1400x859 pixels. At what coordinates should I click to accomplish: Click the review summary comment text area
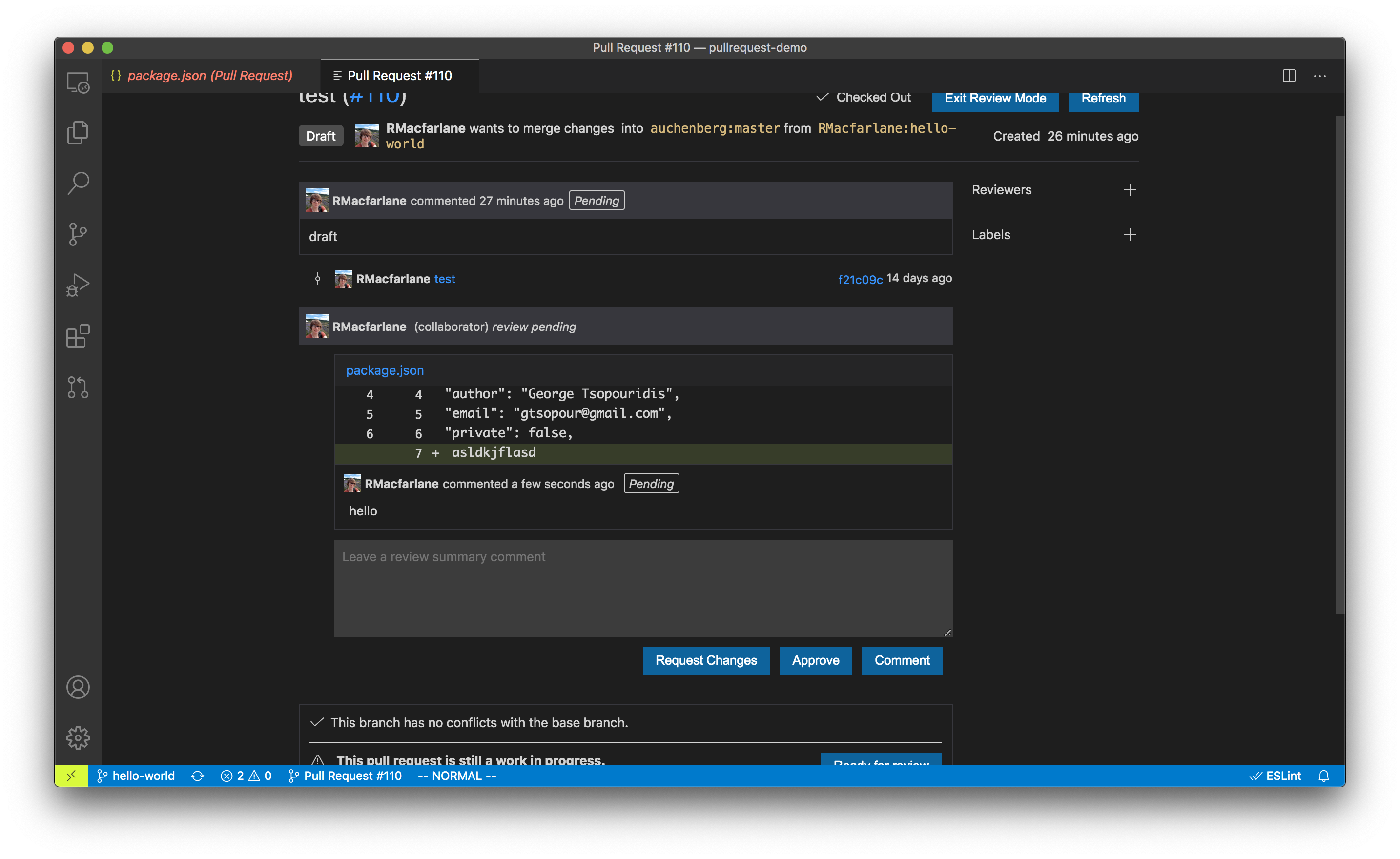642,588
